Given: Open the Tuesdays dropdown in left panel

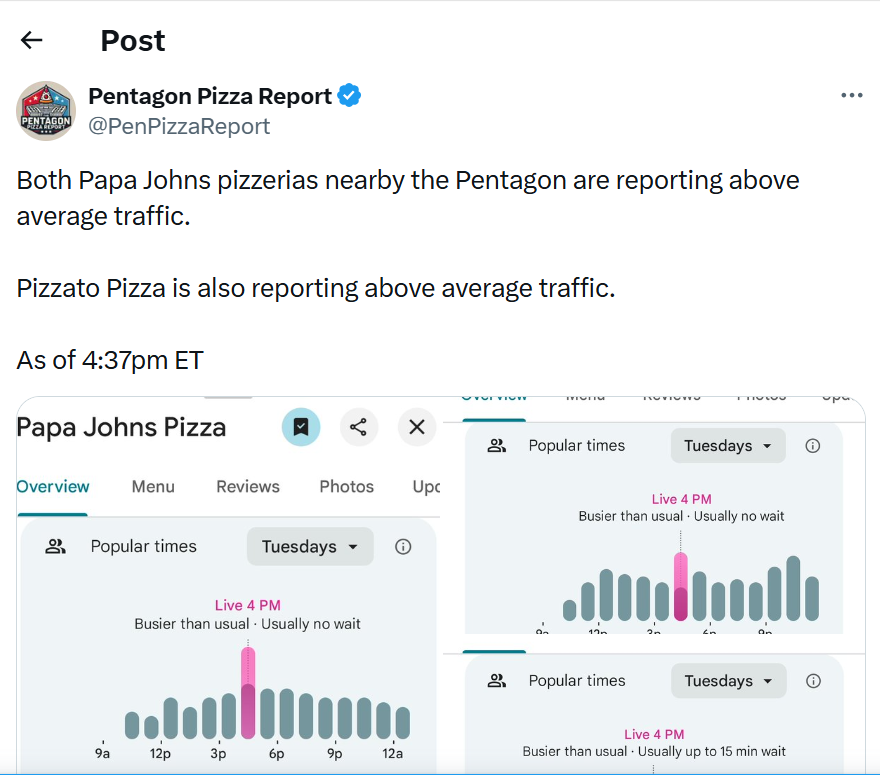Looking at the screenshot, I should pos(310,546).
